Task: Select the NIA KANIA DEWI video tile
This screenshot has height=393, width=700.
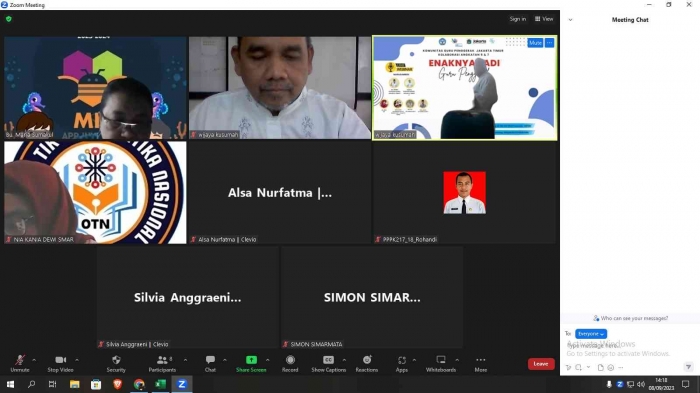Action: click(95, 192)
